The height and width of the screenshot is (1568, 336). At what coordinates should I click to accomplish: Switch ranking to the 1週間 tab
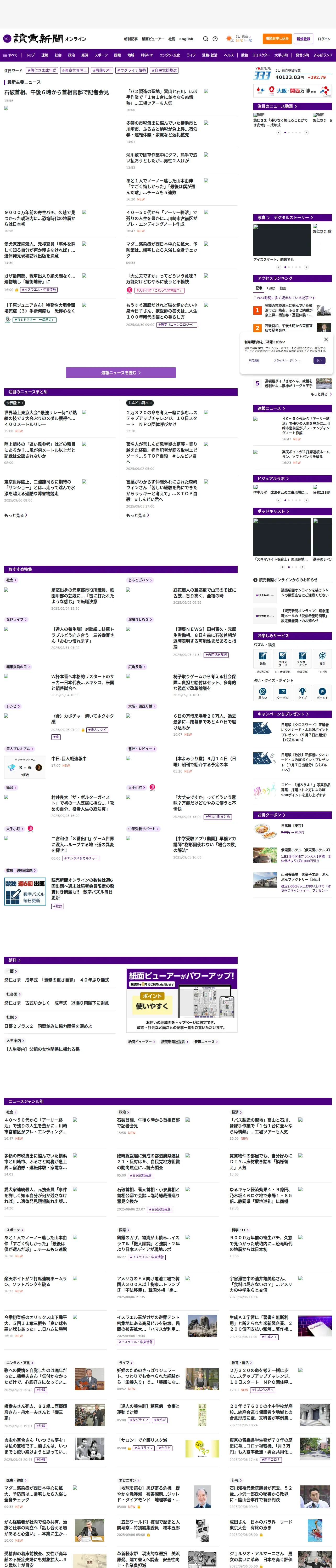click(271, 289)
